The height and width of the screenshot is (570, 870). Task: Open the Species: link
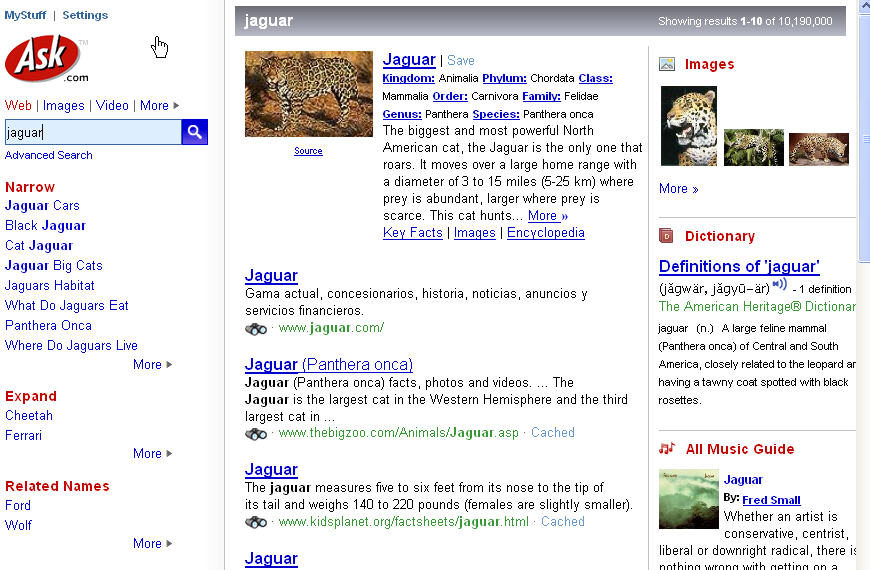[496, 114]
